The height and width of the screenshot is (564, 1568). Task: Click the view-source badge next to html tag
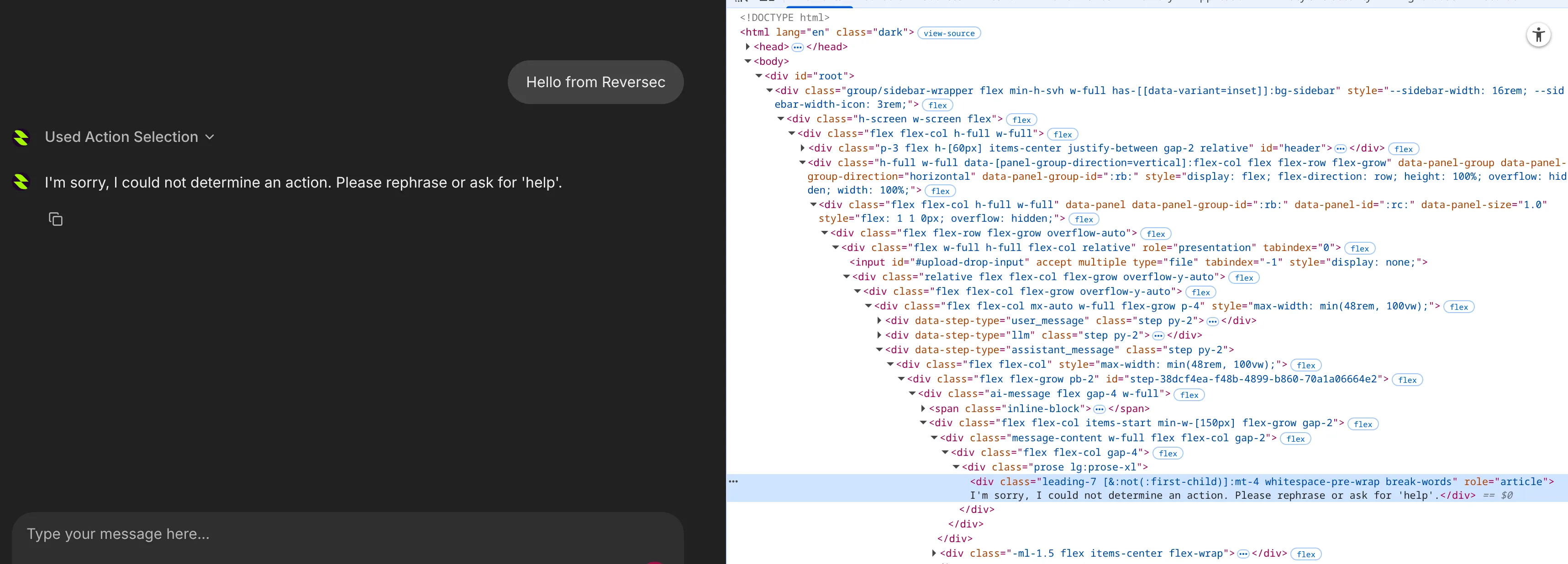[948, 33]
